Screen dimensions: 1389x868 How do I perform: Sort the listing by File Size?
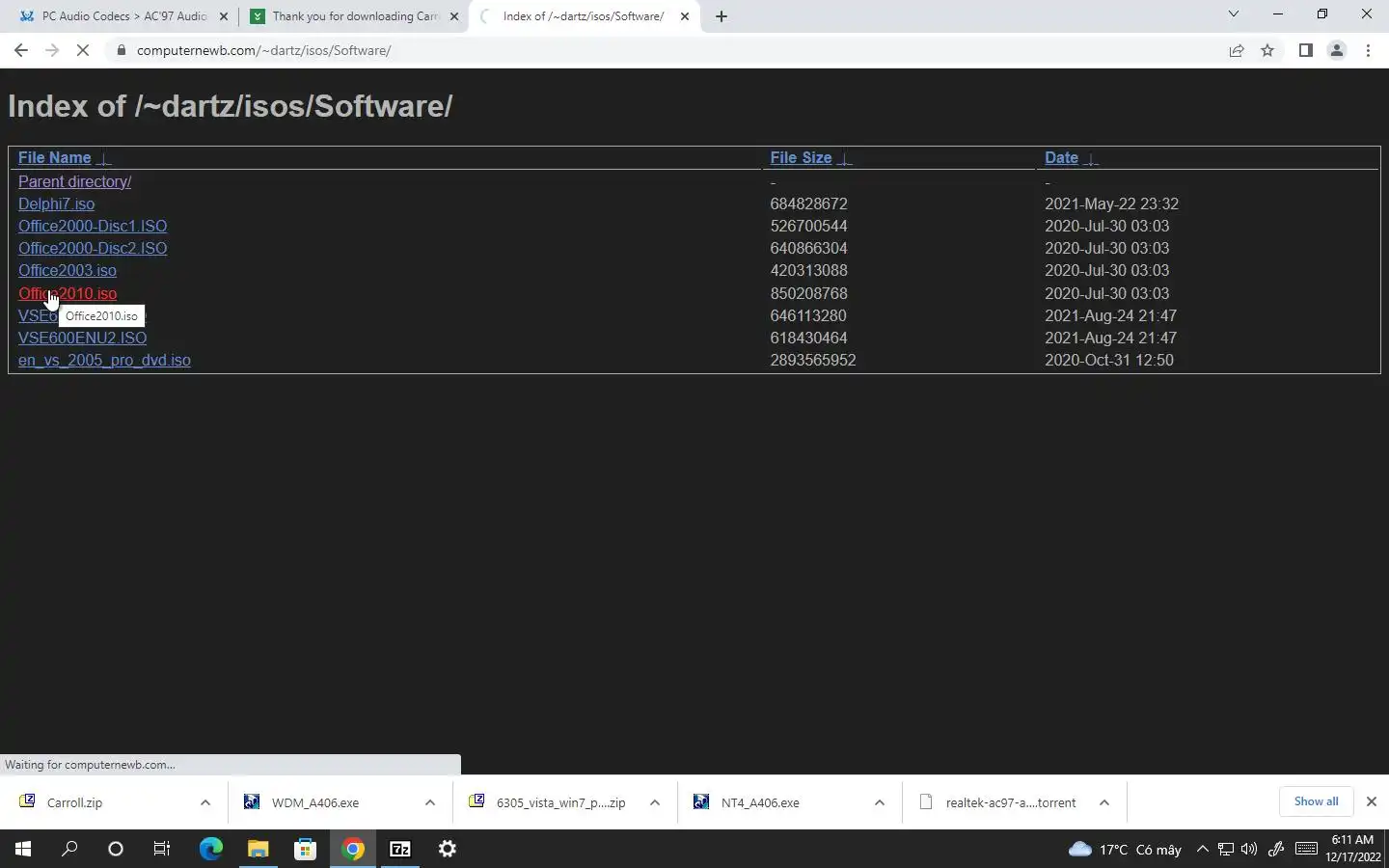[801, 158]
